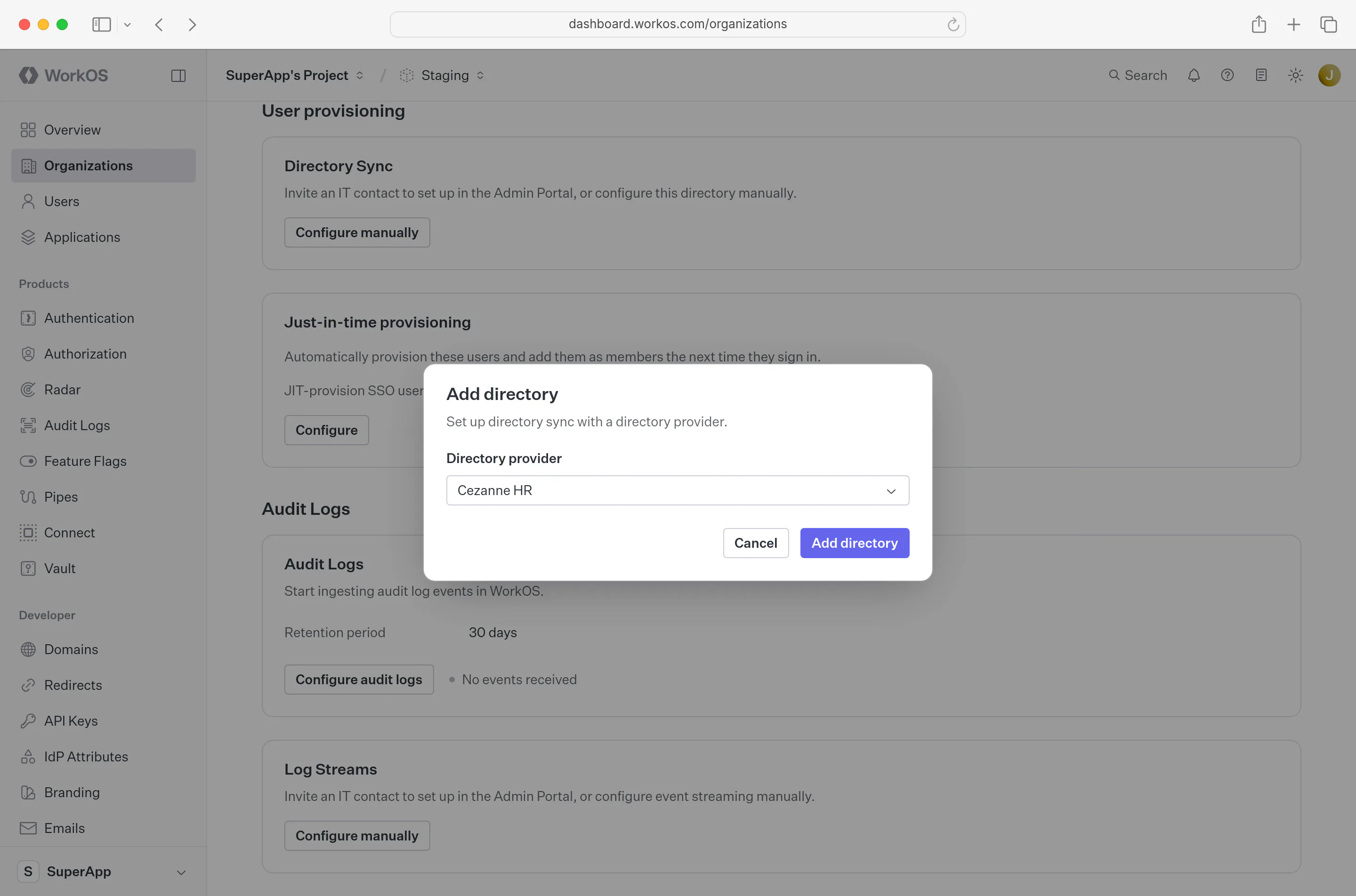
Task: Click the 'No events received' status text
Action: pos(519,680)
